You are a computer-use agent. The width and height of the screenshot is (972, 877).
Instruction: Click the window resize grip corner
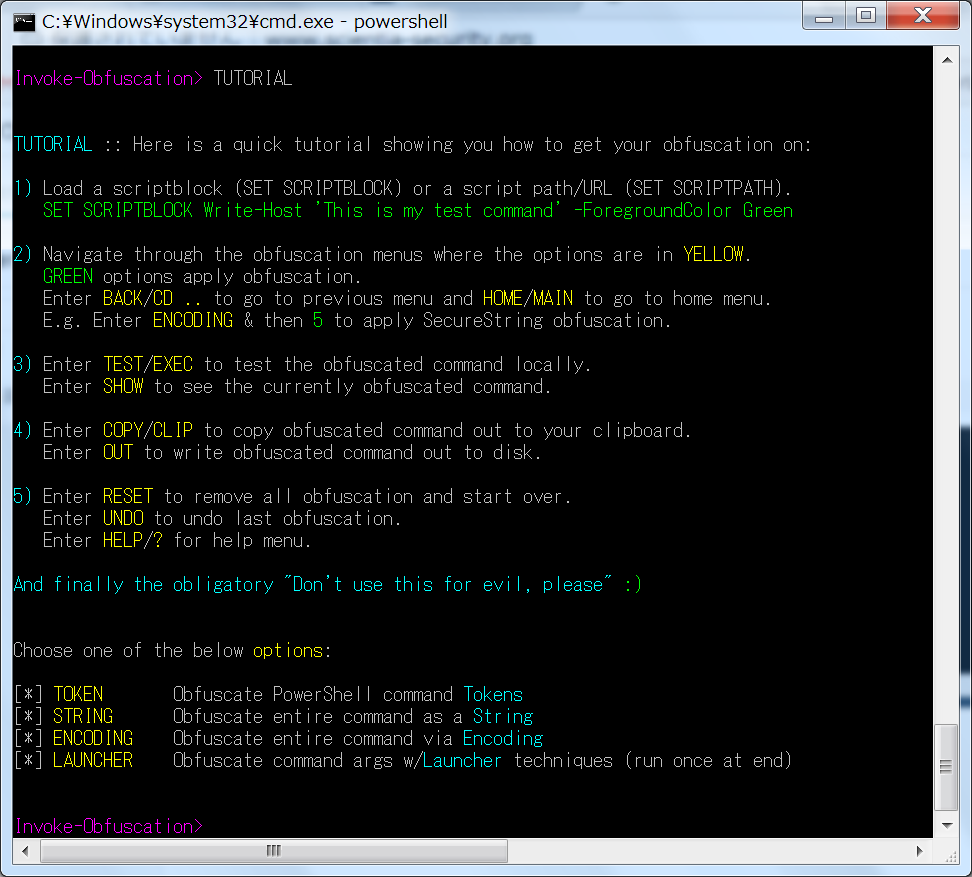(951, 856)
